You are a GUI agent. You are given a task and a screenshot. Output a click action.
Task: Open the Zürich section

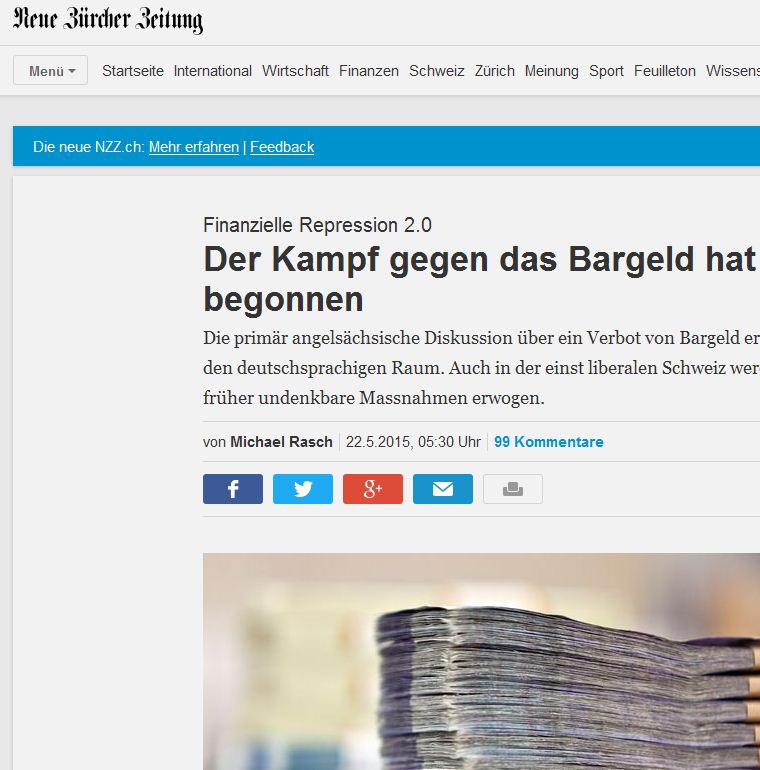click(x=494, y=71)
